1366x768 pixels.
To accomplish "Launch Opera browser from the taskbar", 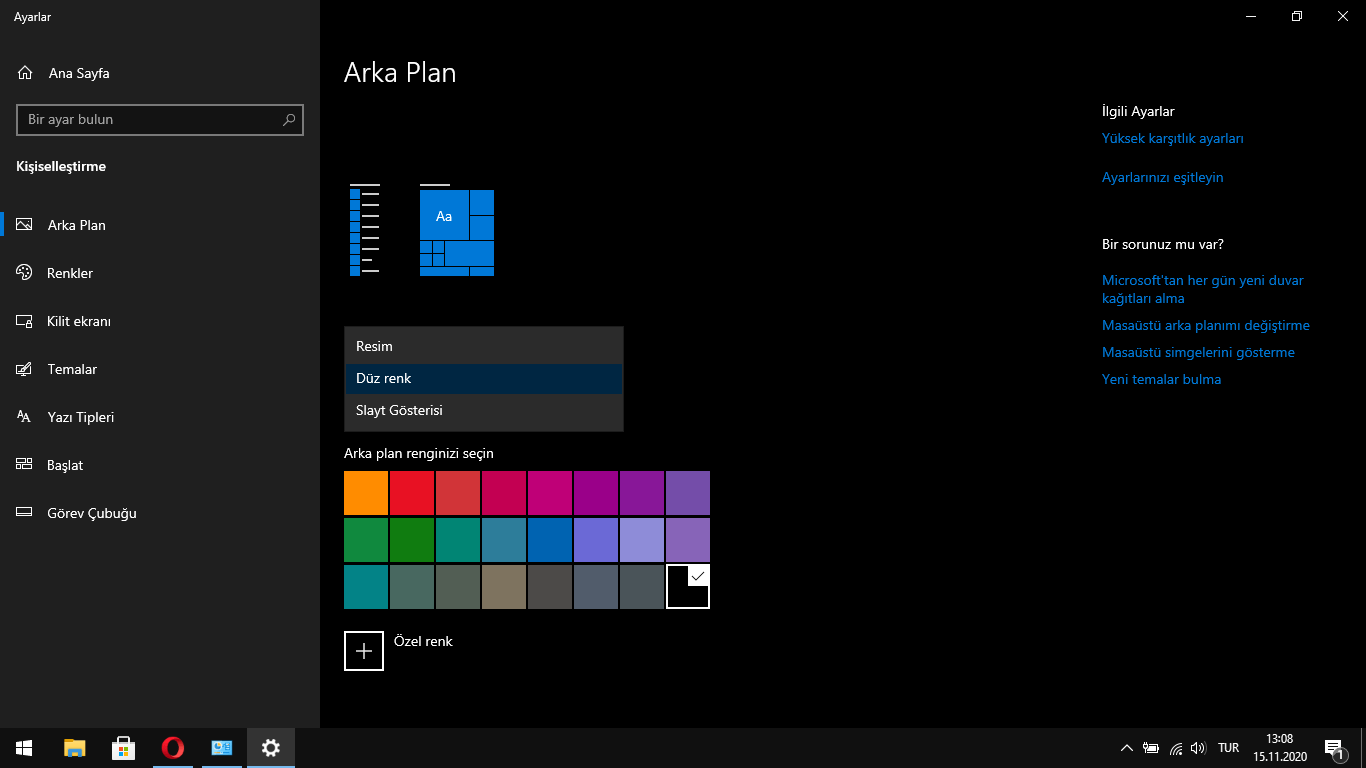I will [173, 747].
